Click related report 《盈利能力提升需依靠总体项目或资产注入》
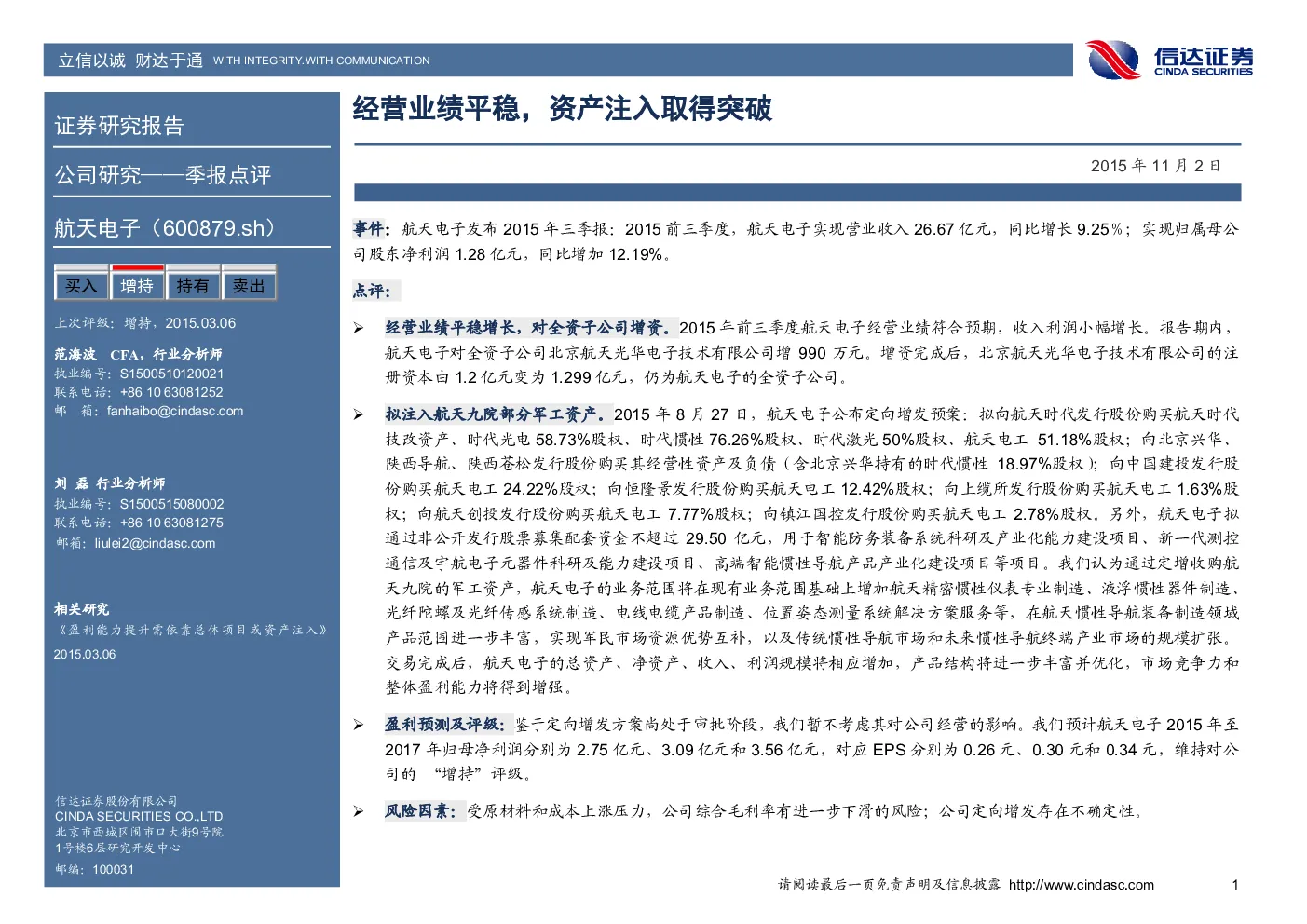This screenshot has height=924, width=1307. click(x=191, y=631)
